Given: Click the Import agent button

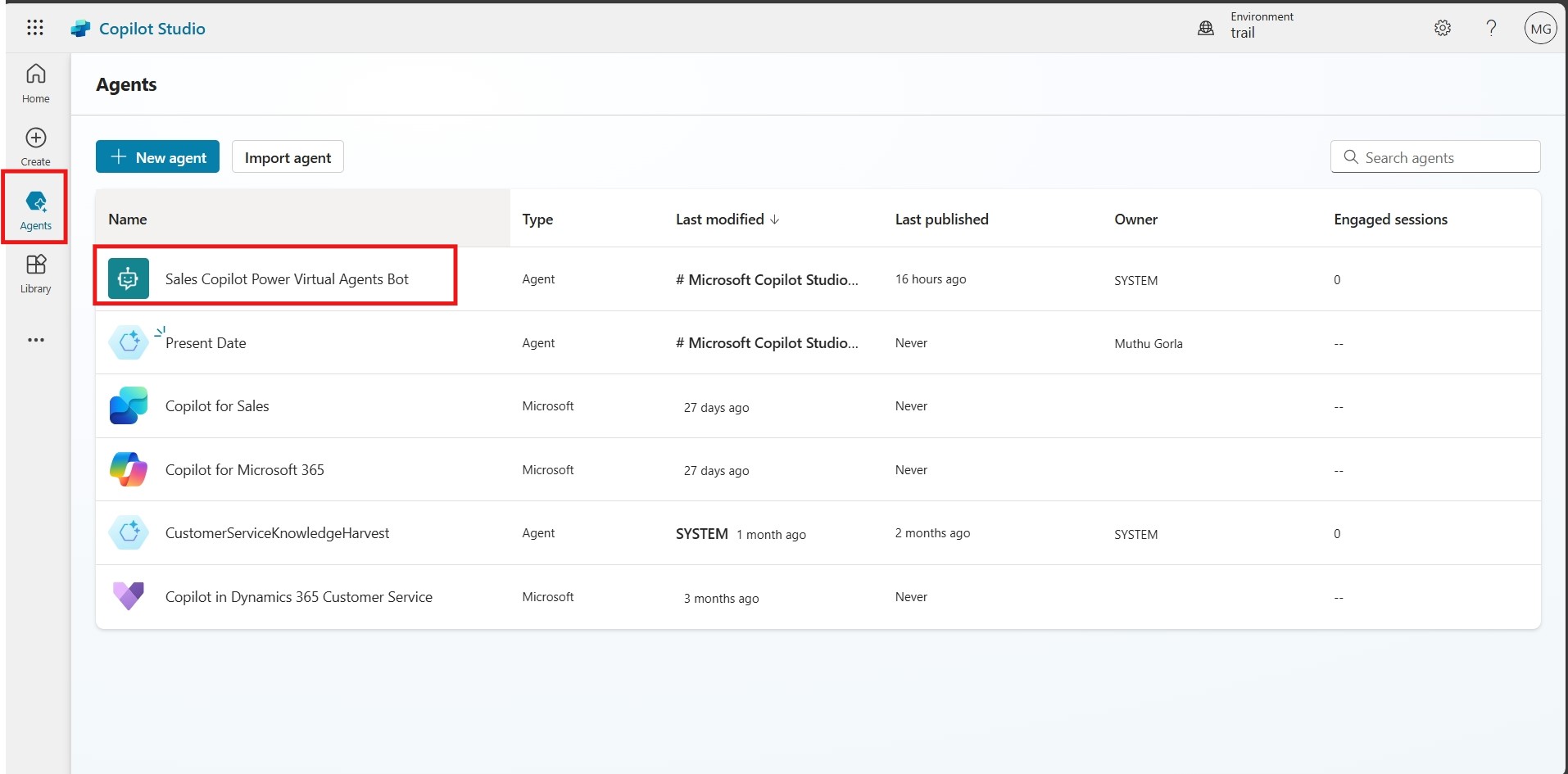Looking at the screenshot, I should [x=288, y=157].
